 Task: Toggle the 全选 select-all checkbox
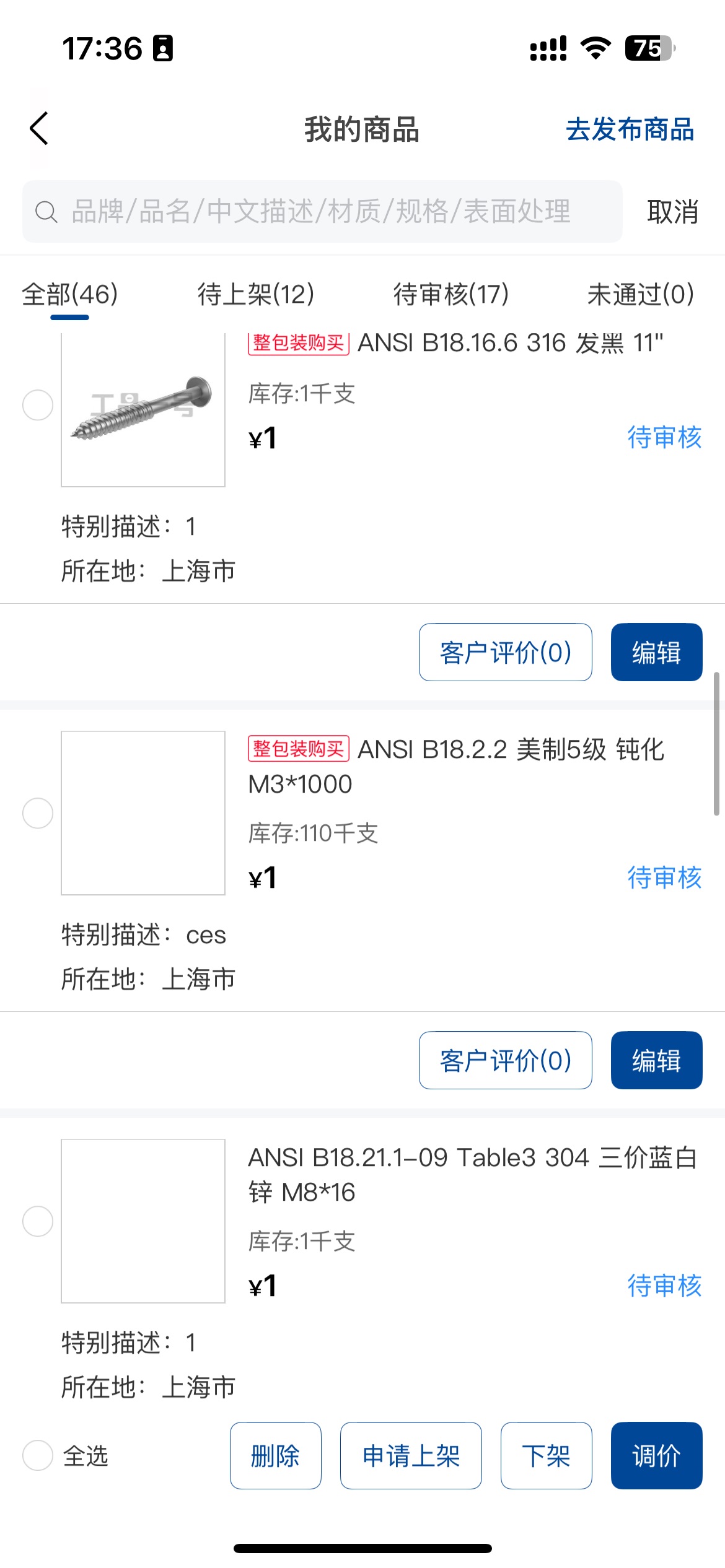[x=38, y=1455]
